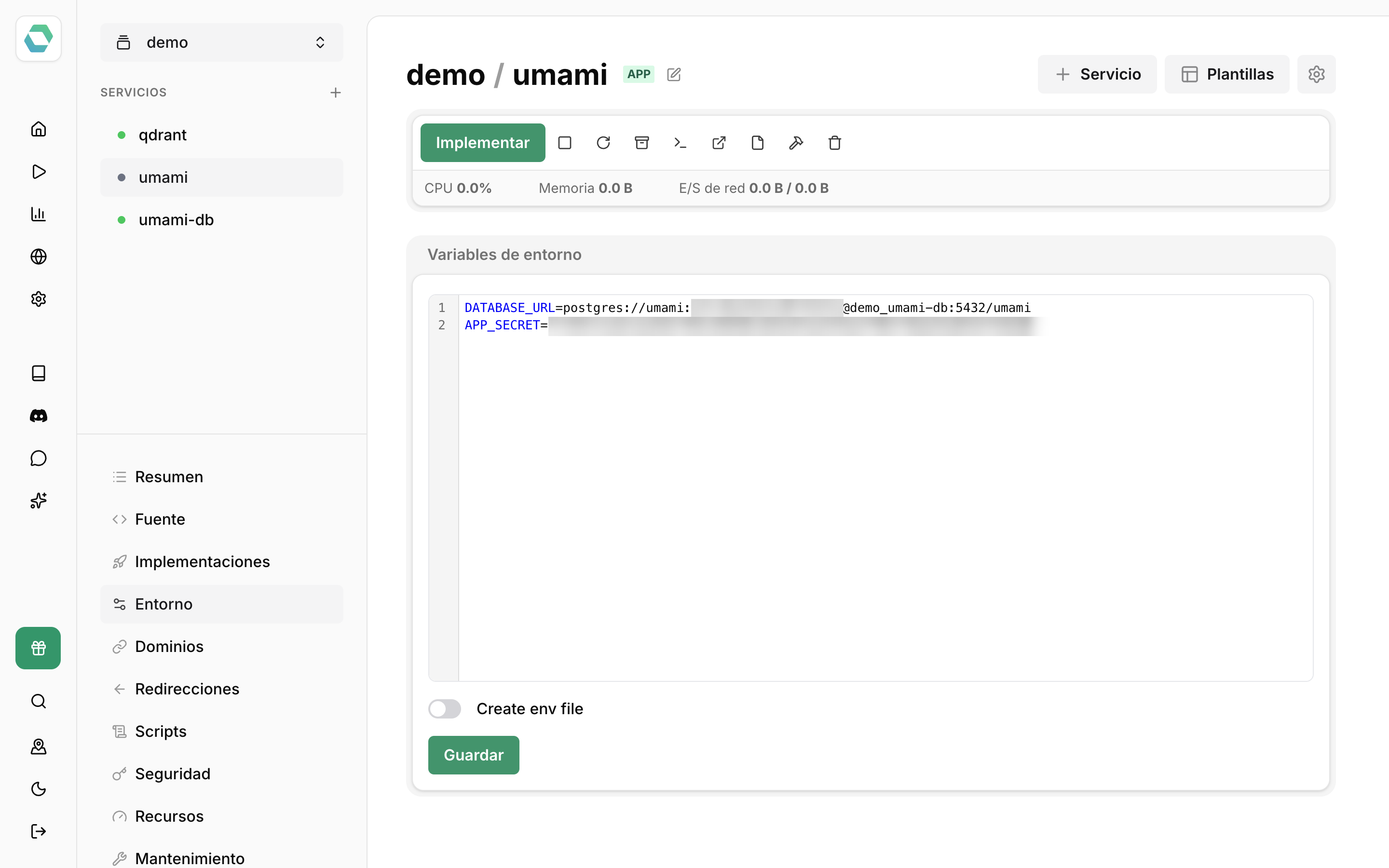Viewport: 1389px width, 868px height.
Task: Click the Implementar button
Action: point(483,142)
